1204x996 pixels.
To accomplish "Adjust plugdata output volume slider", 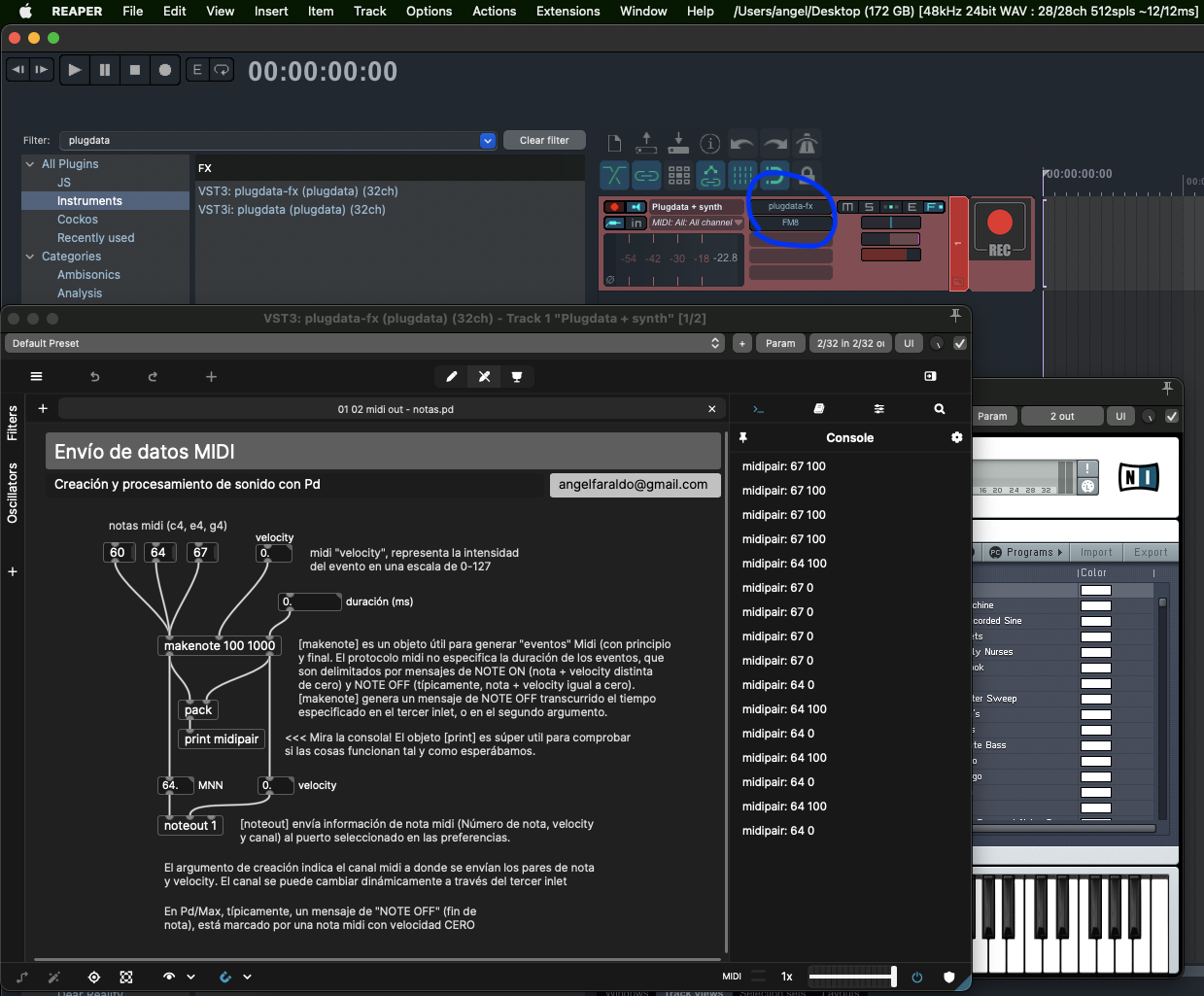I will [x=851, y=977].
